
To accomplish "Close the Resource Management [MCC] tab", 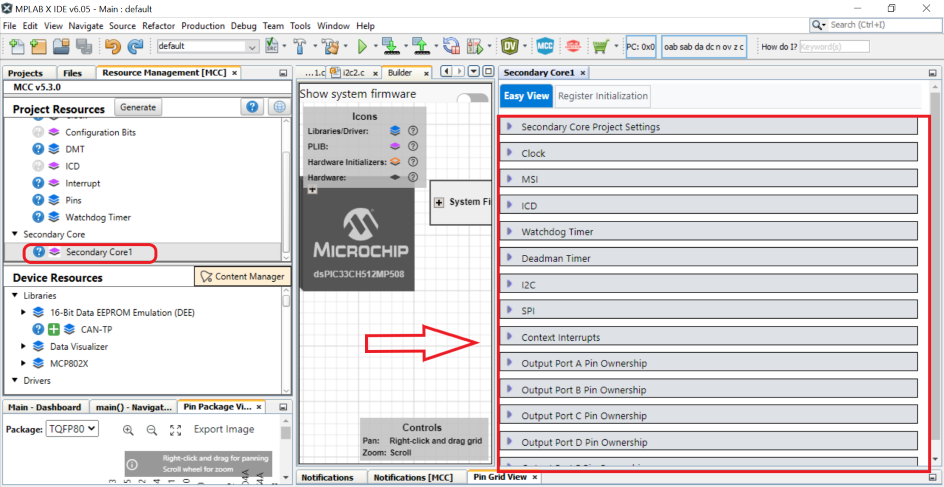I will click(x=234, y=73).
